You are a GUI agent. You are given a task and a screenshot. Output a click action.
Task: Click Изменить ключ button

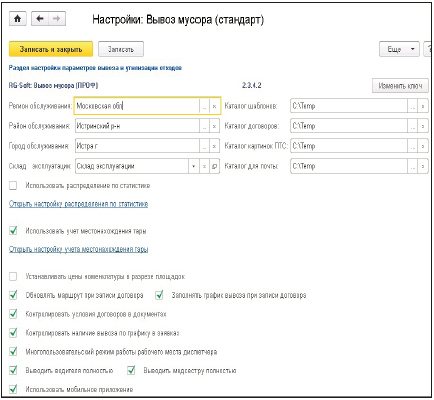point(400,86)
